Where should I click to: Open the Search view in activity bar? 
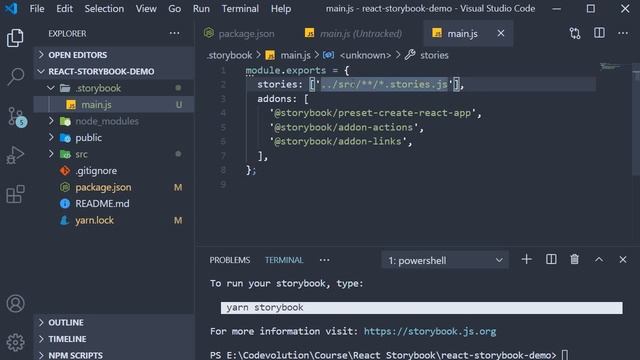(x=16, y=76)
